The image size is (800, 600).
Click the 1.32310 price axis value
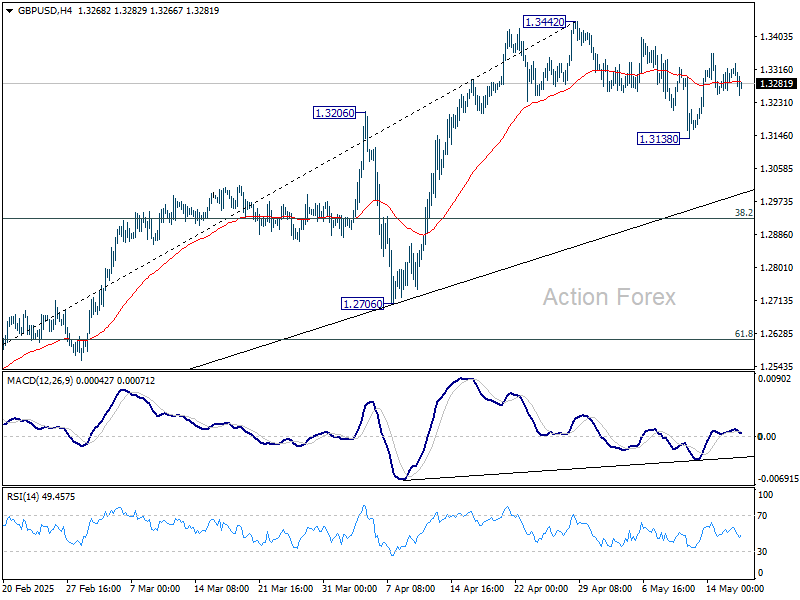[x=777, y=103]
